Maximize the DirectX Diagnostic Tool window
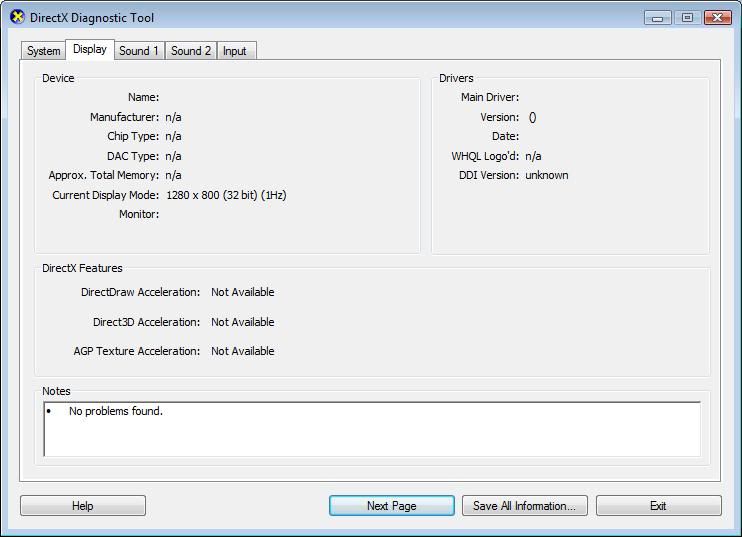742x537 pixels. coord(687,18)
